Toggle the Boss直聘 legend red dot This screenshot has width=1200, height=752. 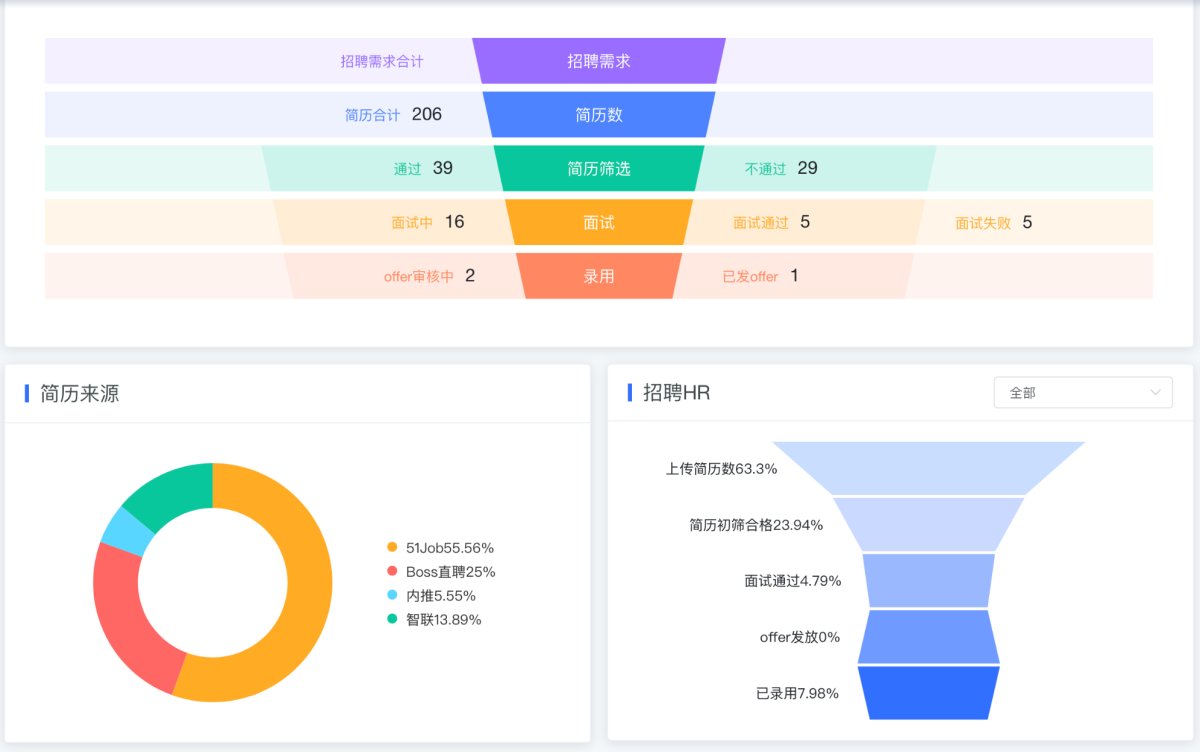click(x=392, y=571)
